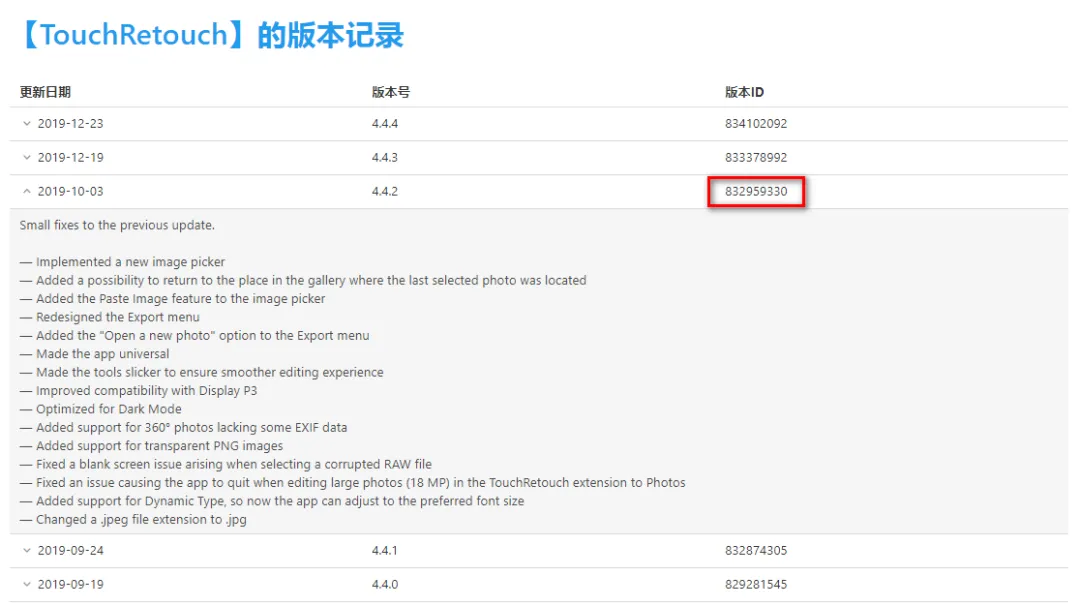The height and width of the screenshot is (606, 1080).
Task: Select version ID 829281545
Action: click(756, 585)
